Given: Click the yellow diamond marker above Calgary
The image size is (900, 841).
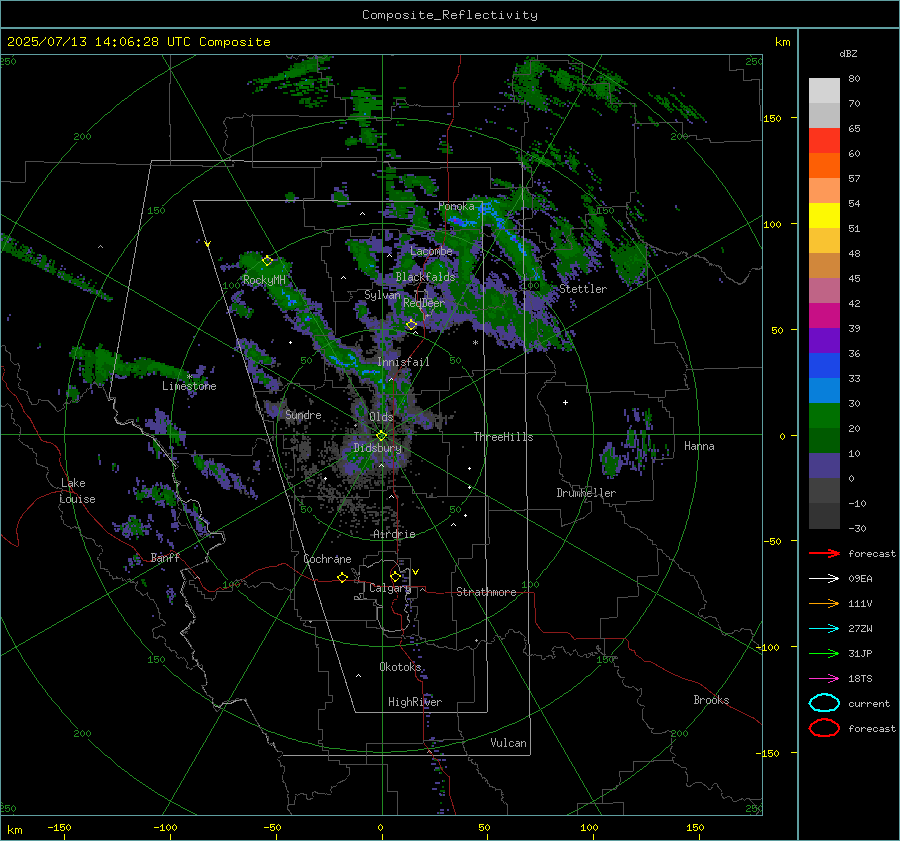Looking at the screenshot, I should point(395,576).
